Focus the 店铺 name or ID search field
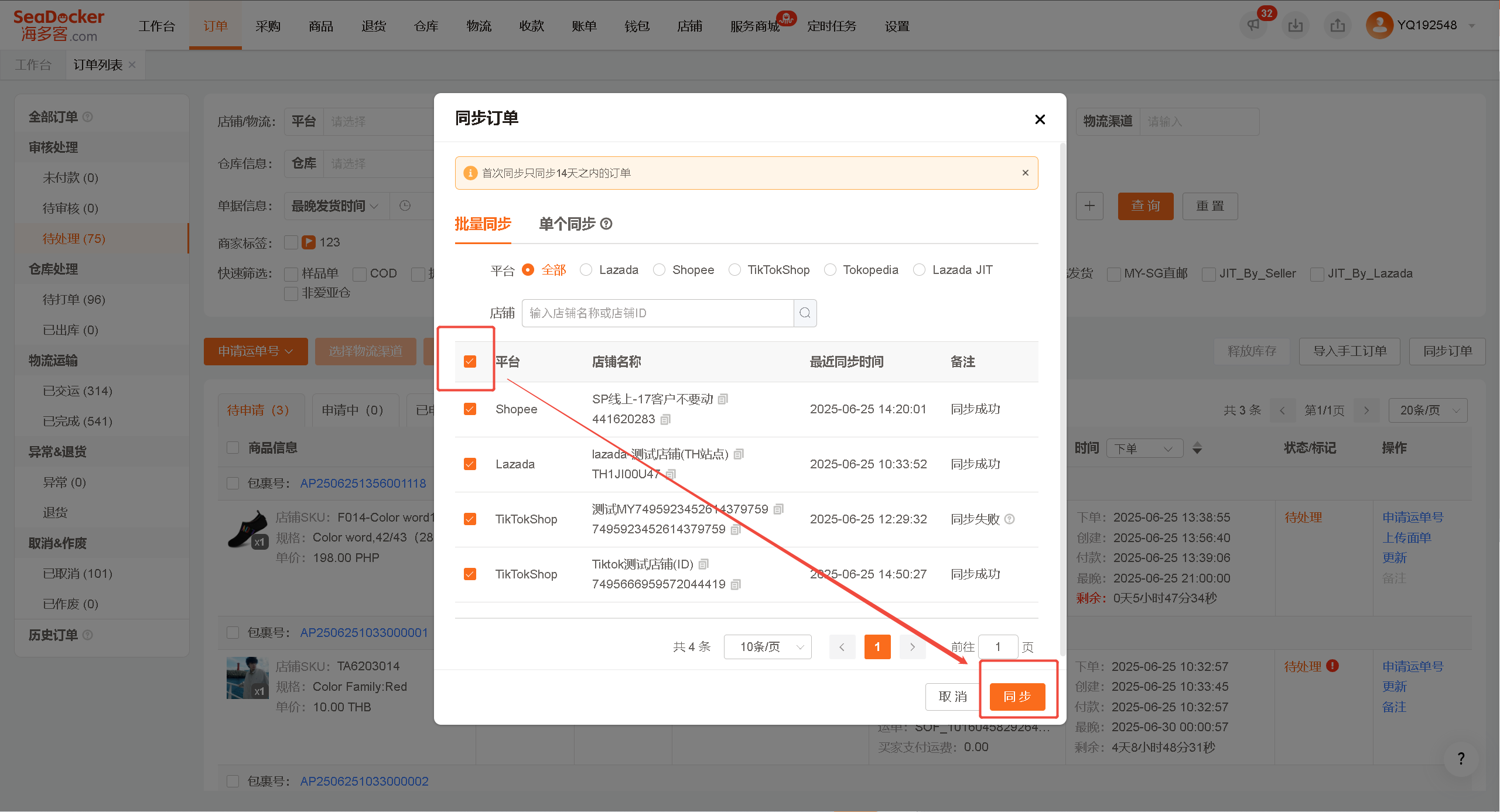Screen dimensions: 1500x812 point(658,313)
